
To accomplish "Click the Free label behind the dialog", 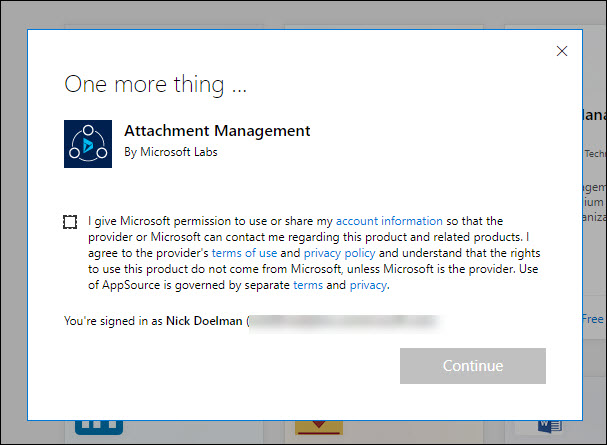I will (x=593, y=318).
